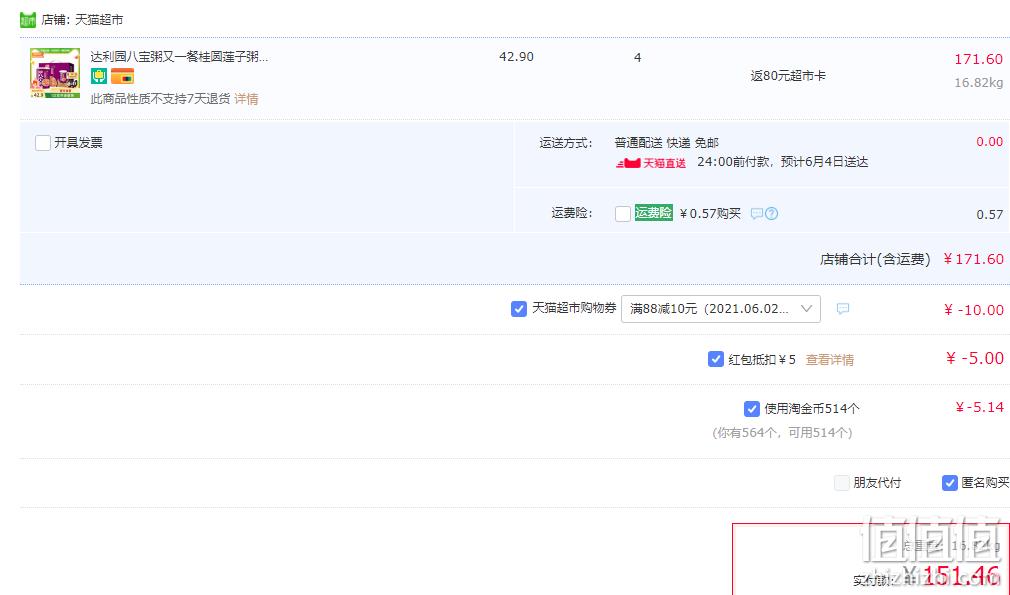This screenshot has width=1010, height=595.
Task: Enable the 开具发票 invoice checkbox
Action: click(x=43, y=142)
